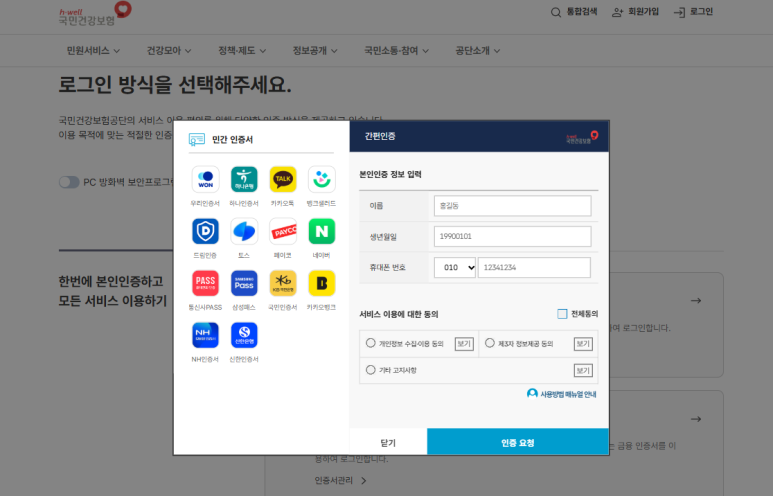The width and height of the screenshot is (773, 496).
Task: Click the 생년월일 input field
Action: tap(512, 237)
